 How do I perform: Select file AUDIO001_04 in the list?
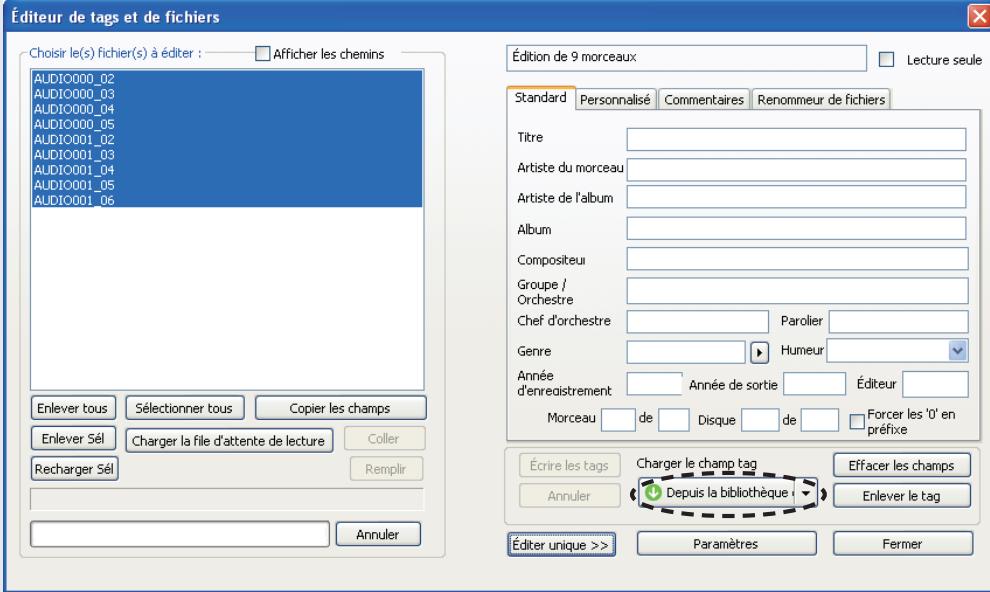click(227, 170)
